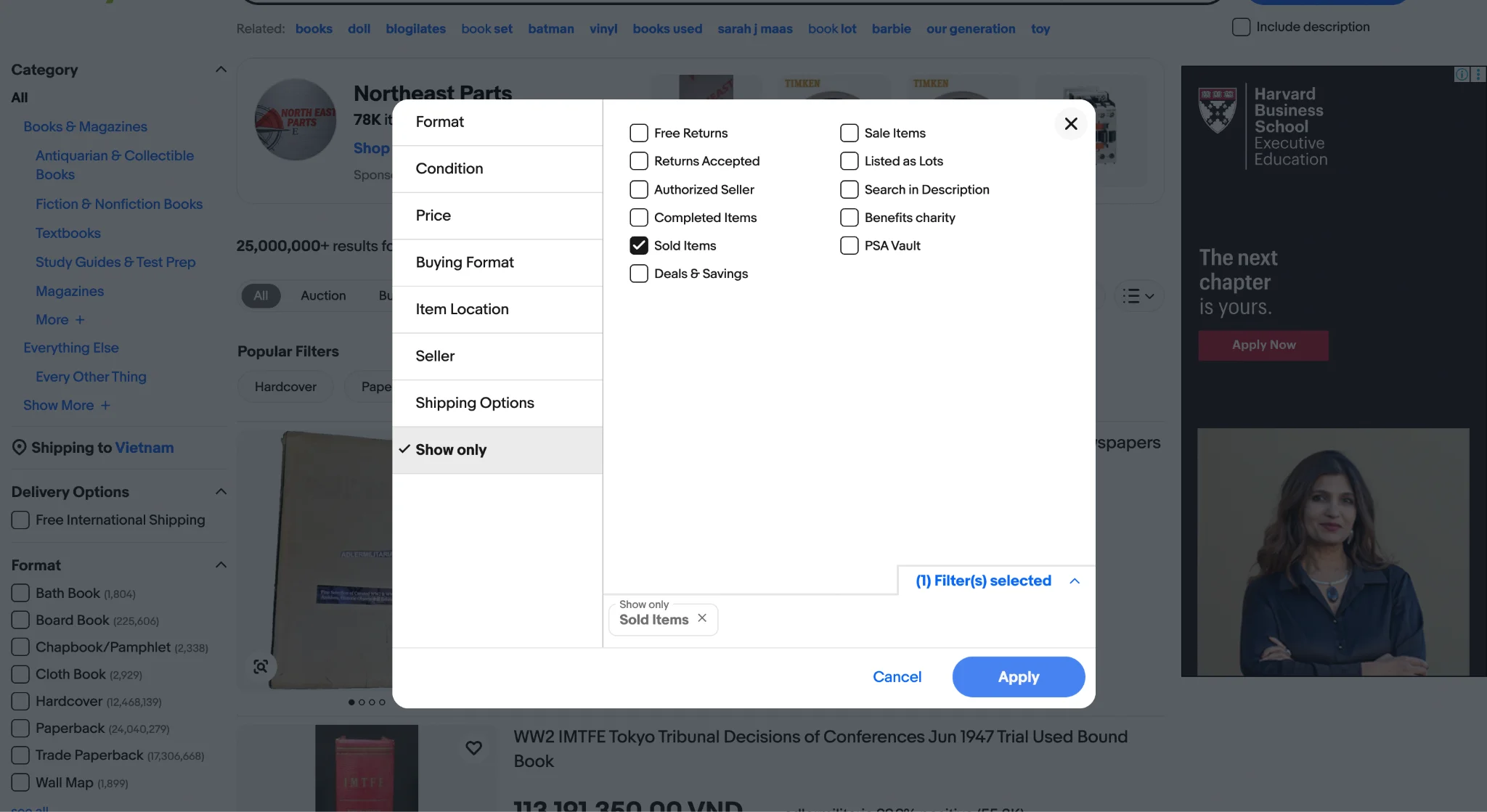The image size is (1487, 812).
Task: Click the plus icon next to Show More
Action: (x=105, y=406)
